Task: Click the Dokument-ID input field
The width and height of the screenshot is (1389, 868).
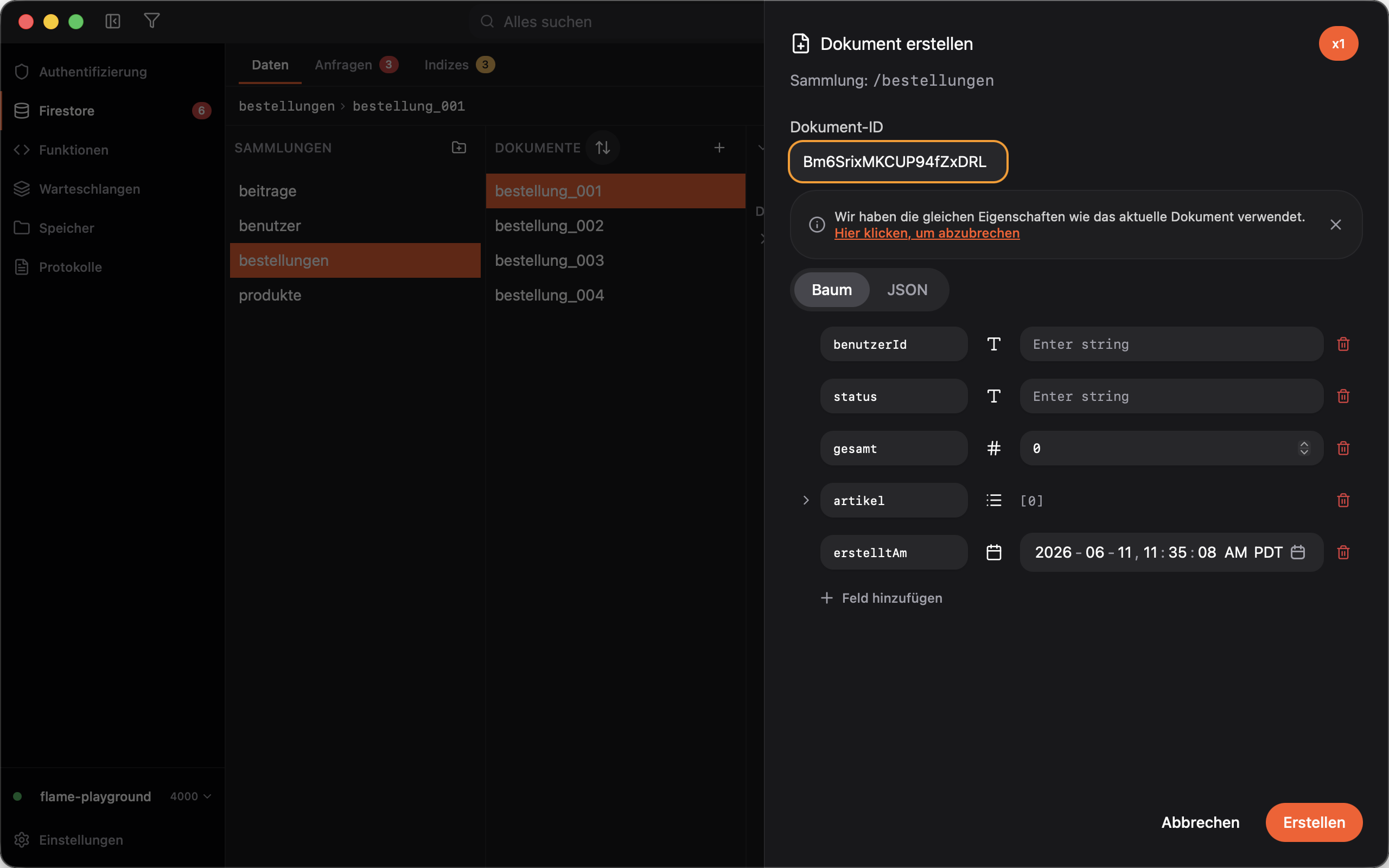Action: click(x=897, y=162)
